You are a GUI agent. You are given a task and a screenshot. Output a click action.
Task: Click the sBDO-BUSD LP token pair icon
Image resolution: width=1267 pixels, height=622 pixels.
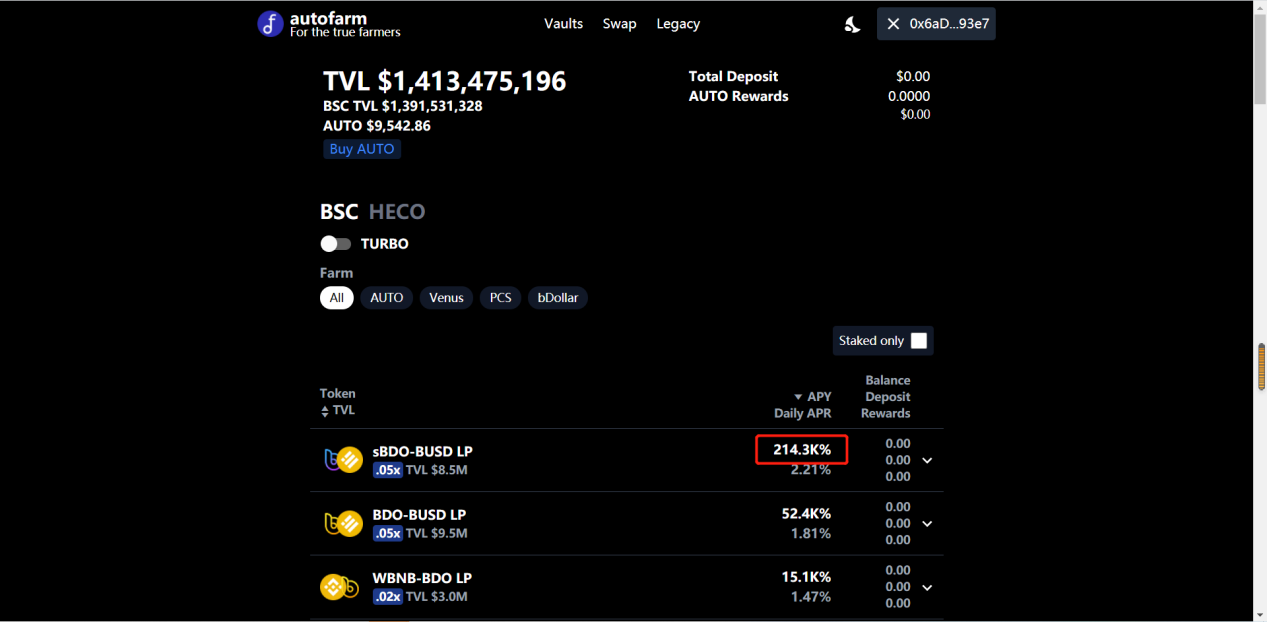342,460
